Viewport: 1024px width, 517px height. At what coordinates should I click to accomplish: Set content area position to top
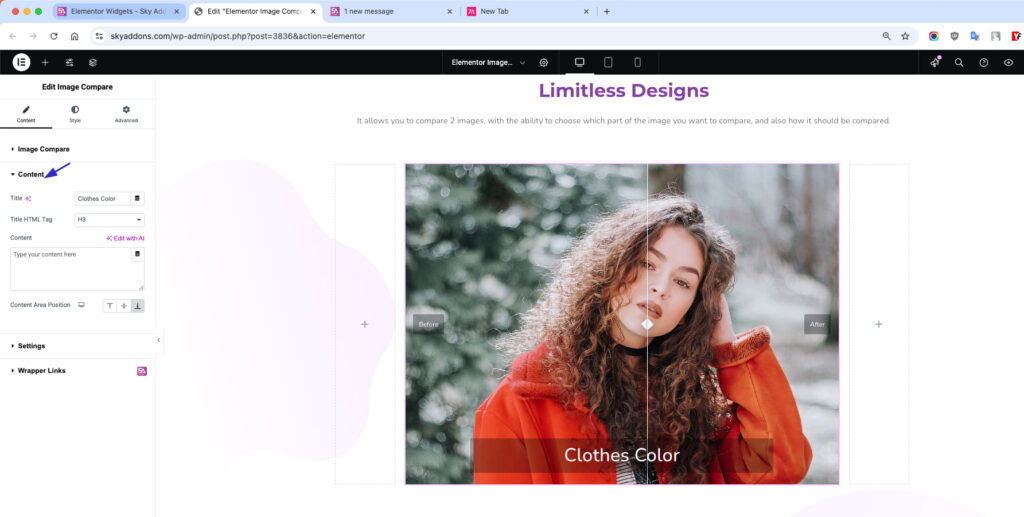110,306
